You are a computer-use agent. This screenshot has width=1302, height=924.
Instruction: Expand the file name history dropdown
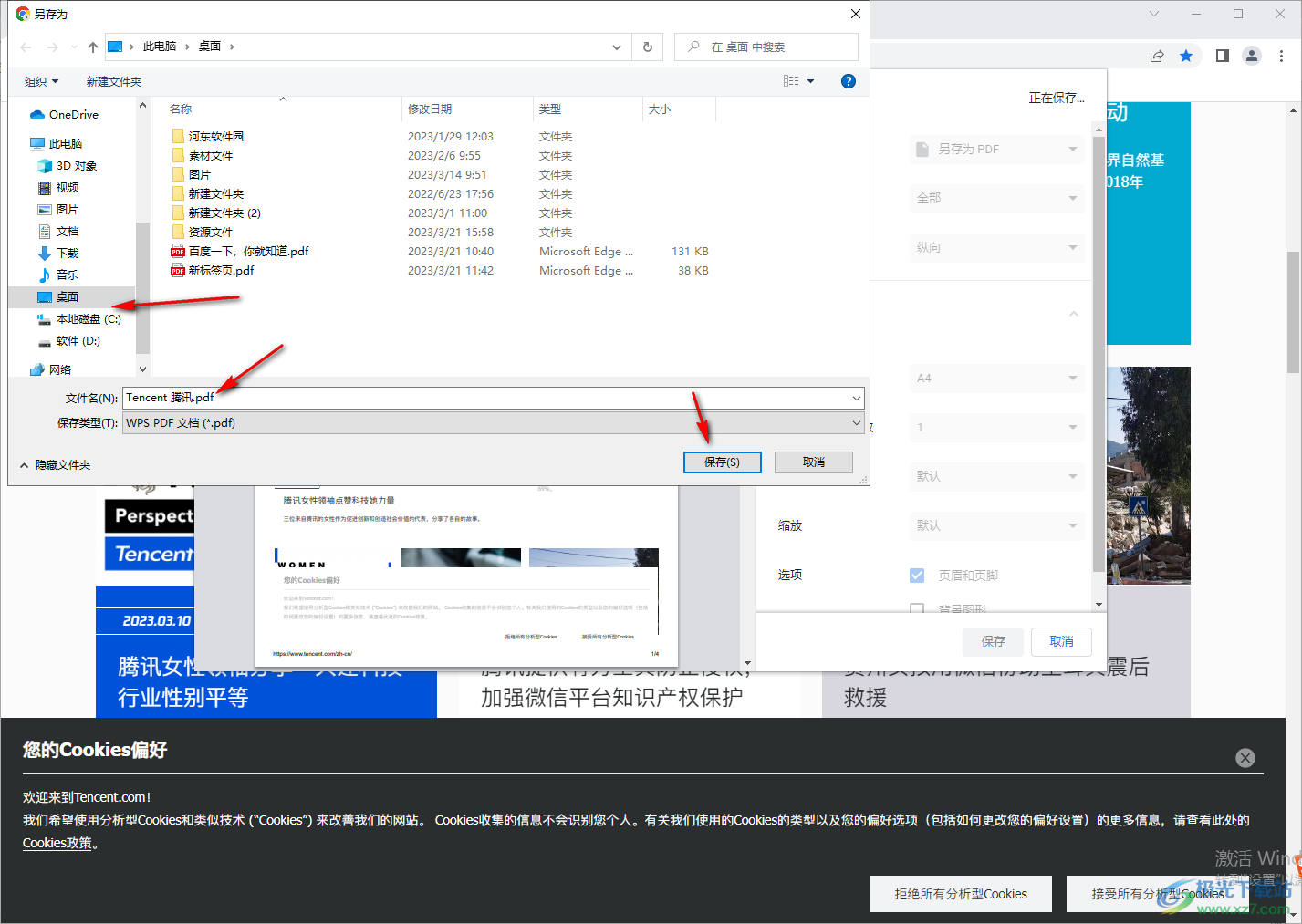click(856, 398)
